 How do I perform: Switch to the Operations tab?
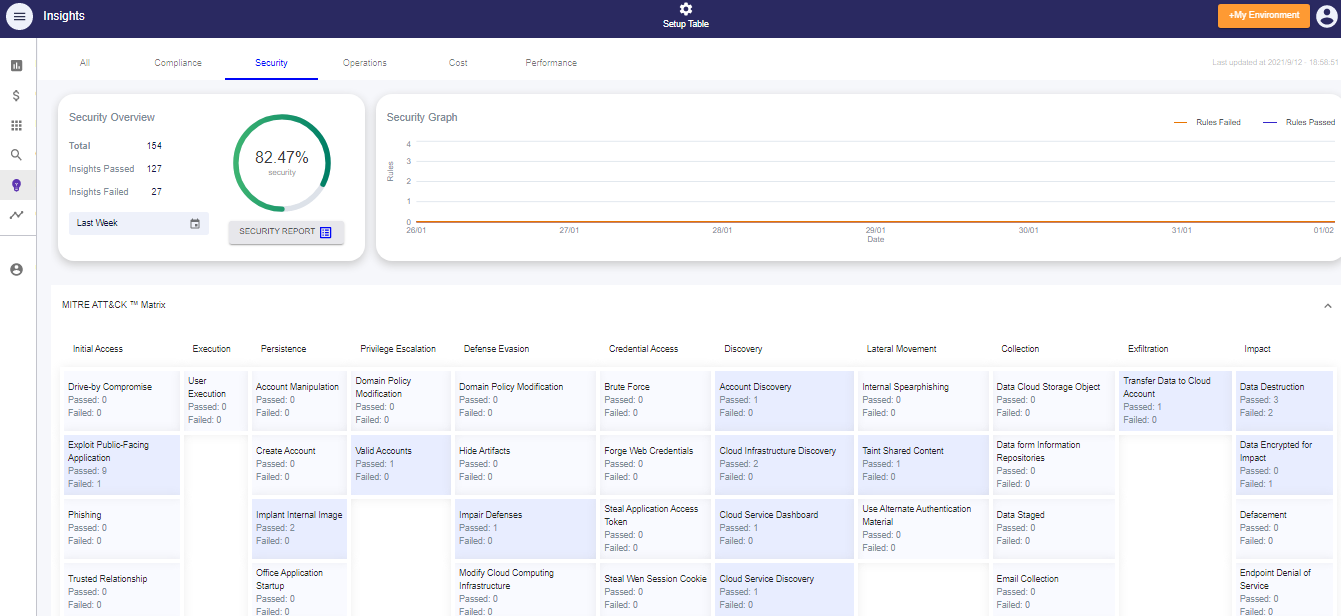[x=365, y=63]
